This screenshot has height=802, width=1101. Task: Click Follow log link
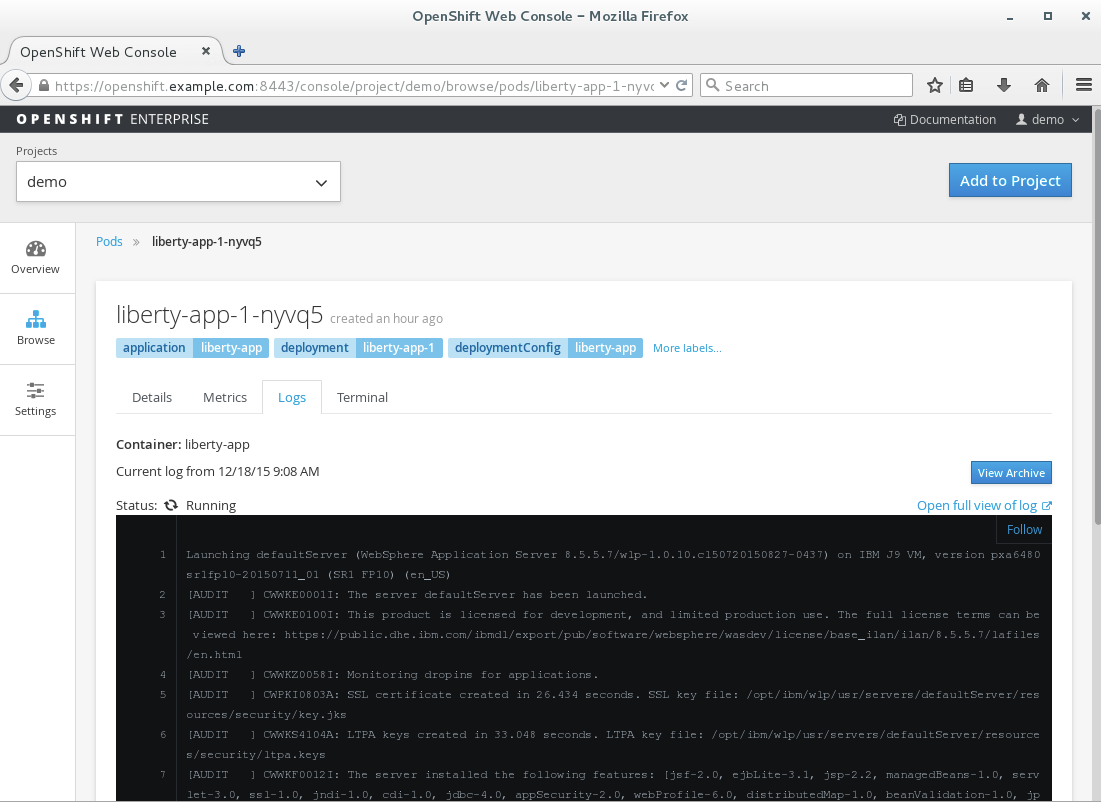(1024, 530)
